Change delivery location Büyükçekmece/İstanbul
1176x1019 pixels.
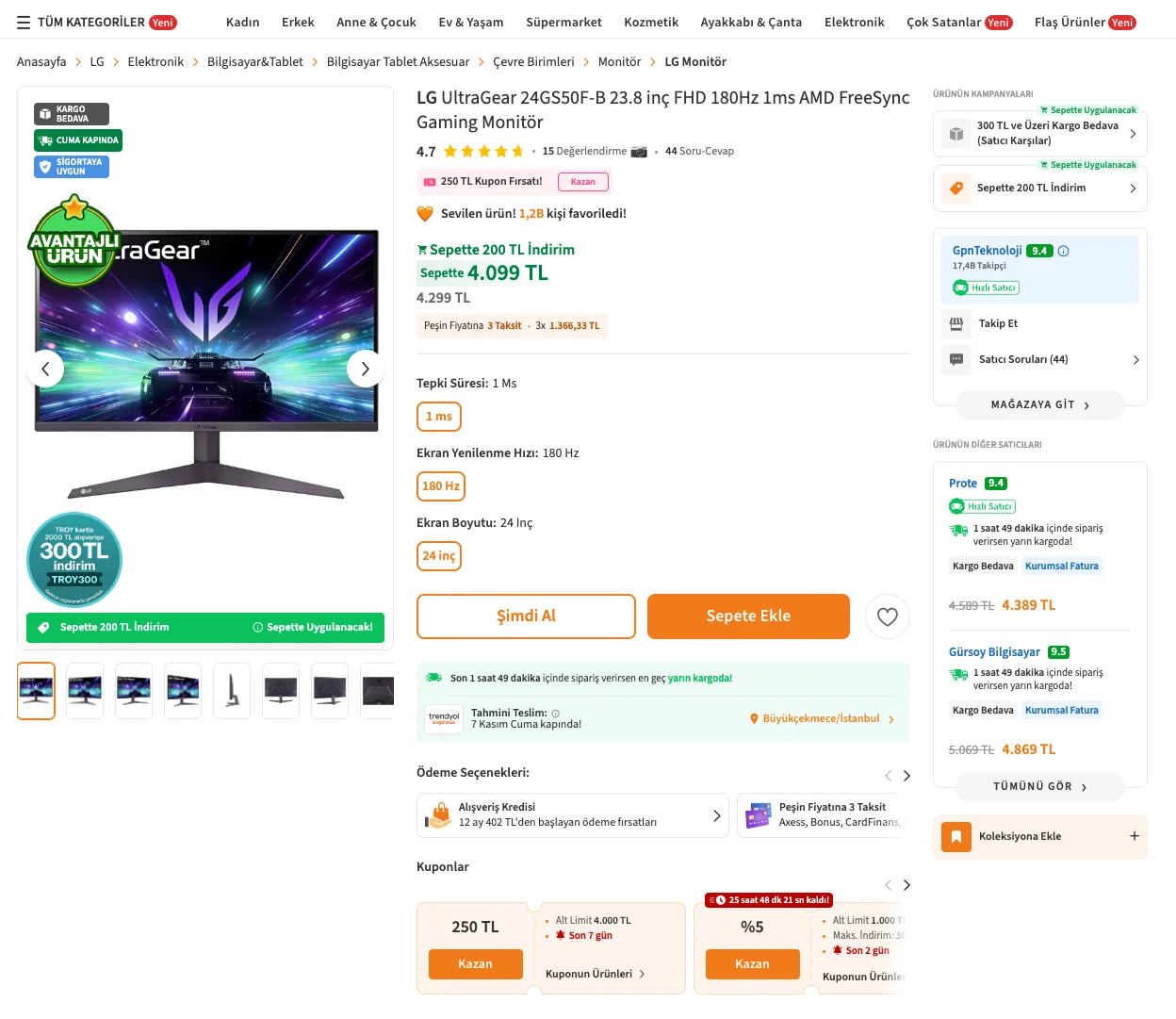[x=822, y=718]
